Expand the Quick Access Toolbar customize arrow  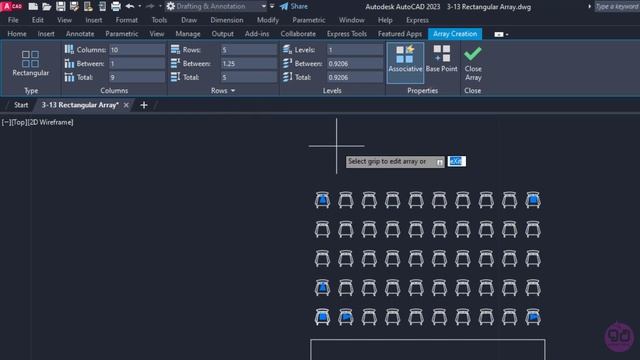272,6
